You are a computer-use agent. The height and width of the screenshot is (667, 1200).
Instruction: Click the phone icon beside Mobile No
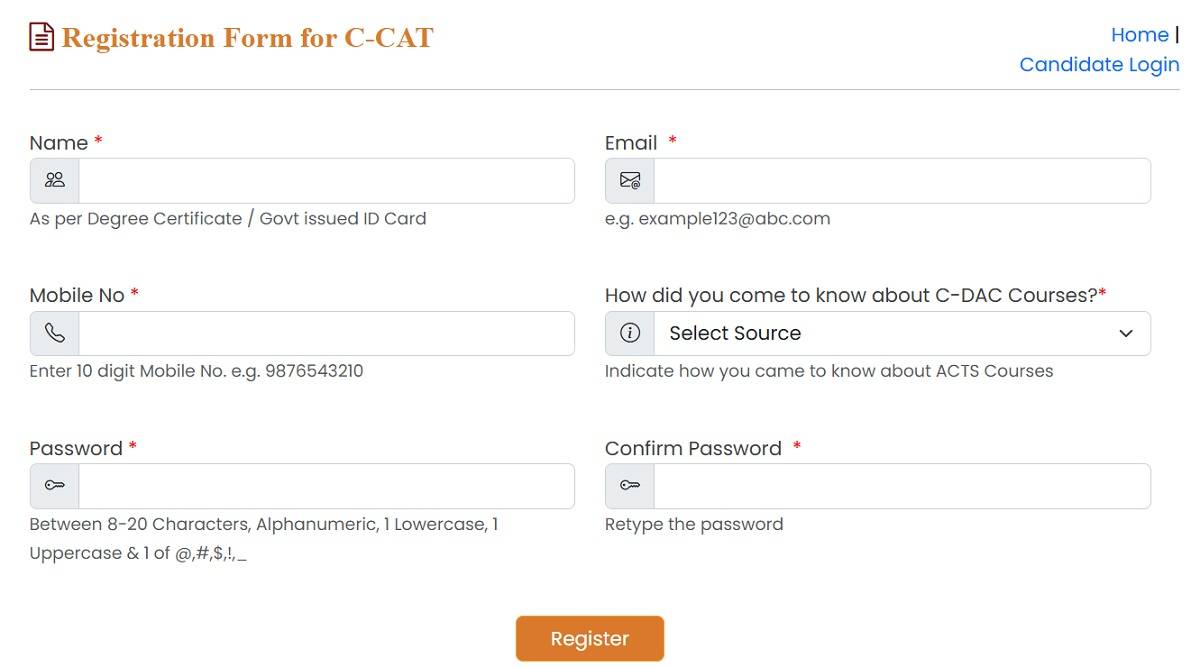coord(55,333)
